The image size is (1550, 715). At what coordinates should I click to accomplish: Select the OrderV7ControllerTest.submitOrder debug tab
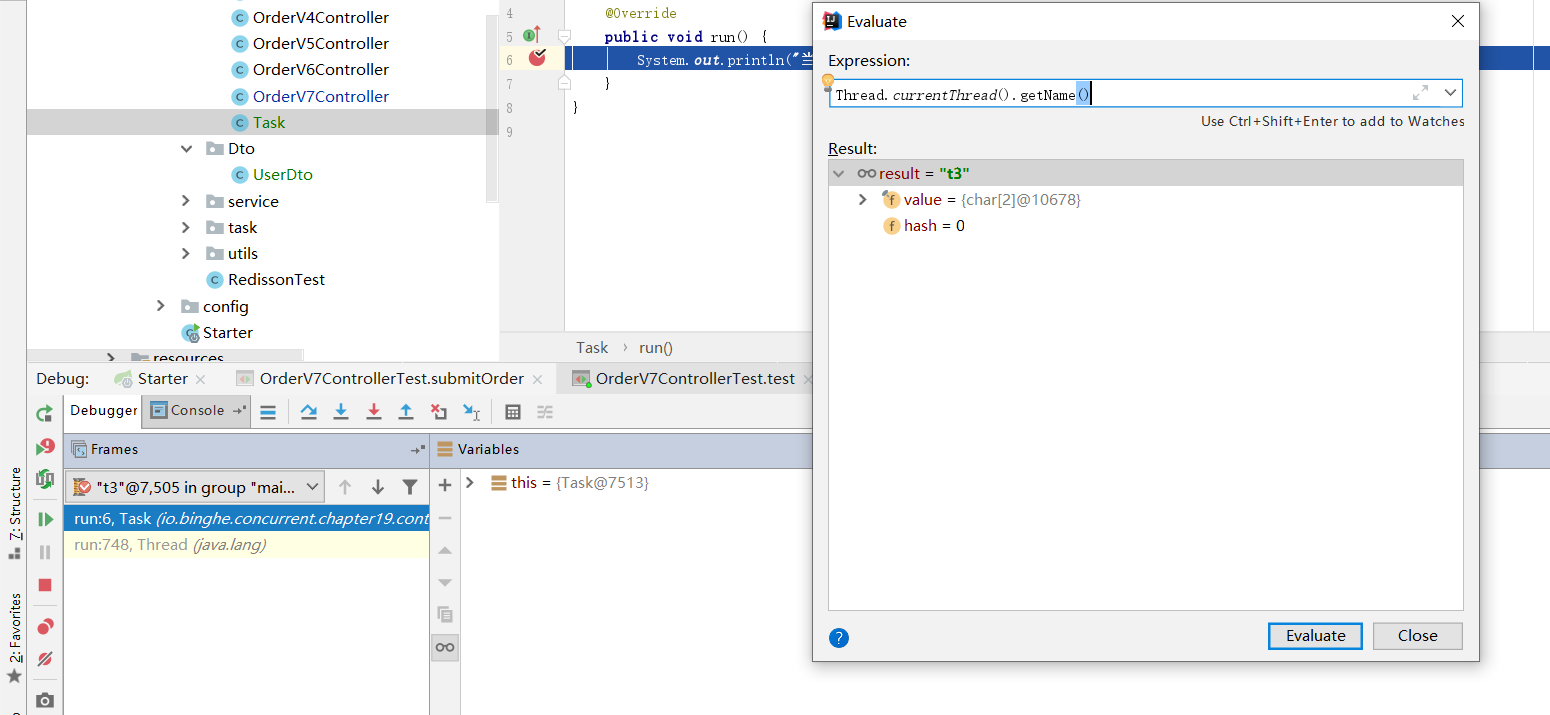pos(391,379)
